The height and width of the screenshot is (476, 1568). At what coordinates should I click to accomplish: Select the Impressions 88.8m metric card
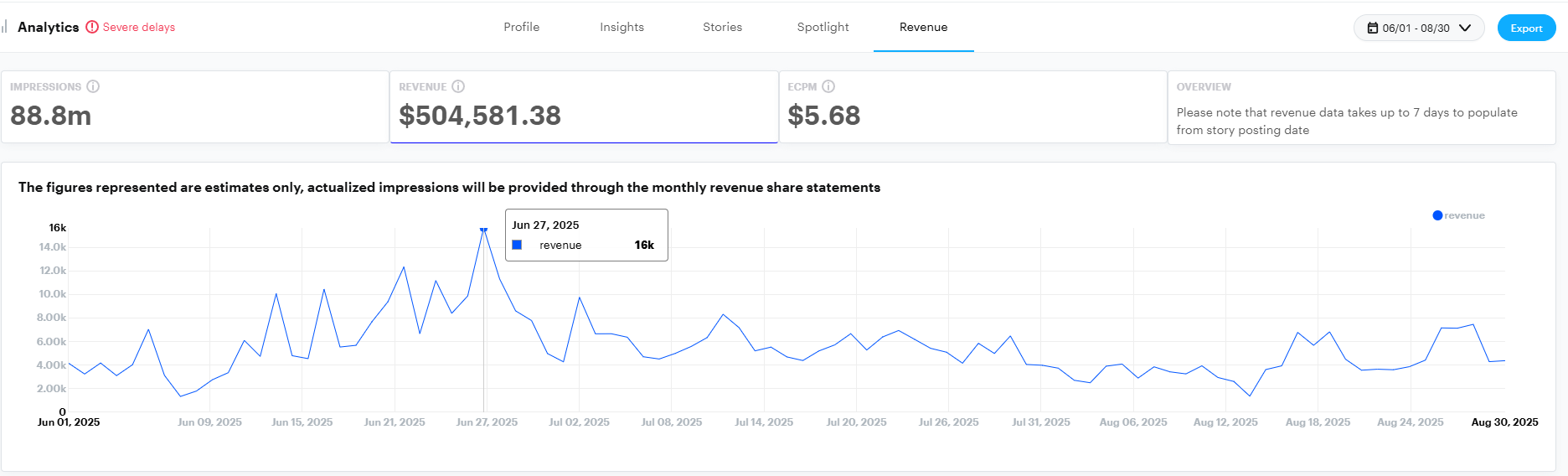click(194, 107)
